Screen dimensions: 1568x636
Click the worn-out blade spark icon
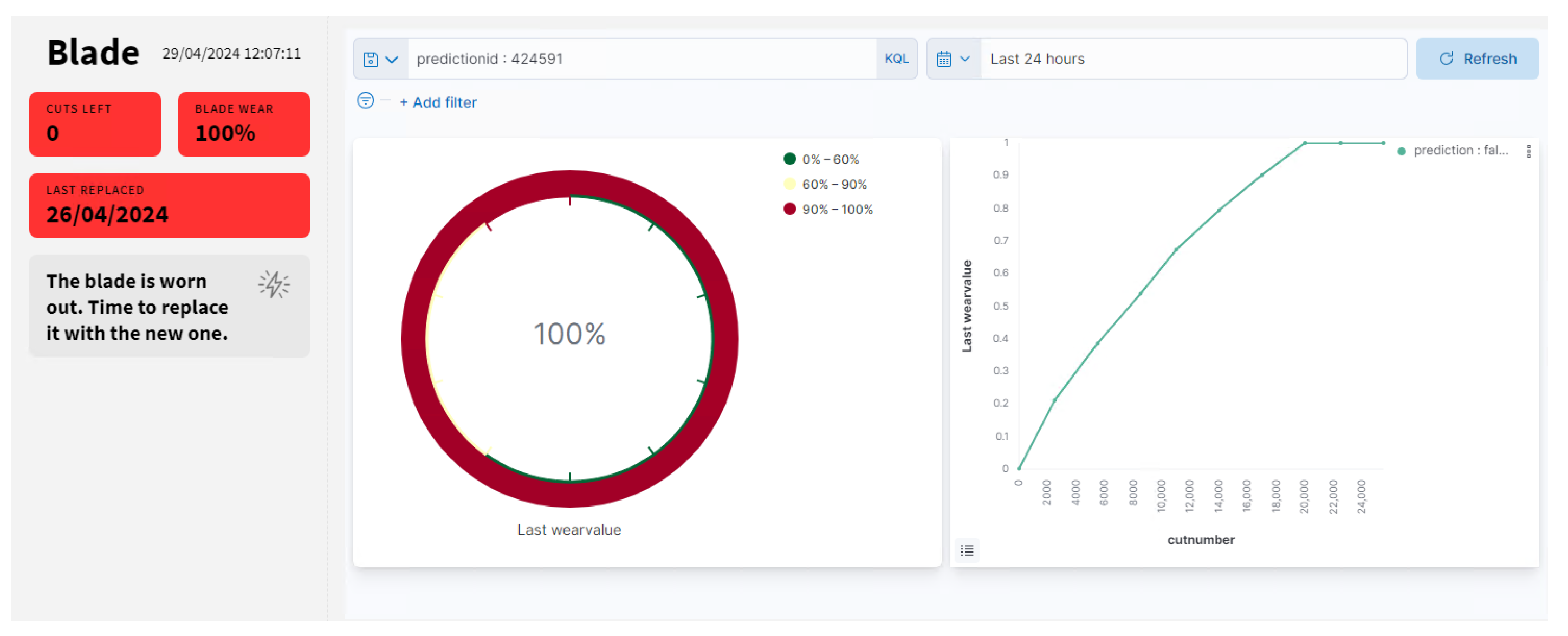click(274, 284)
